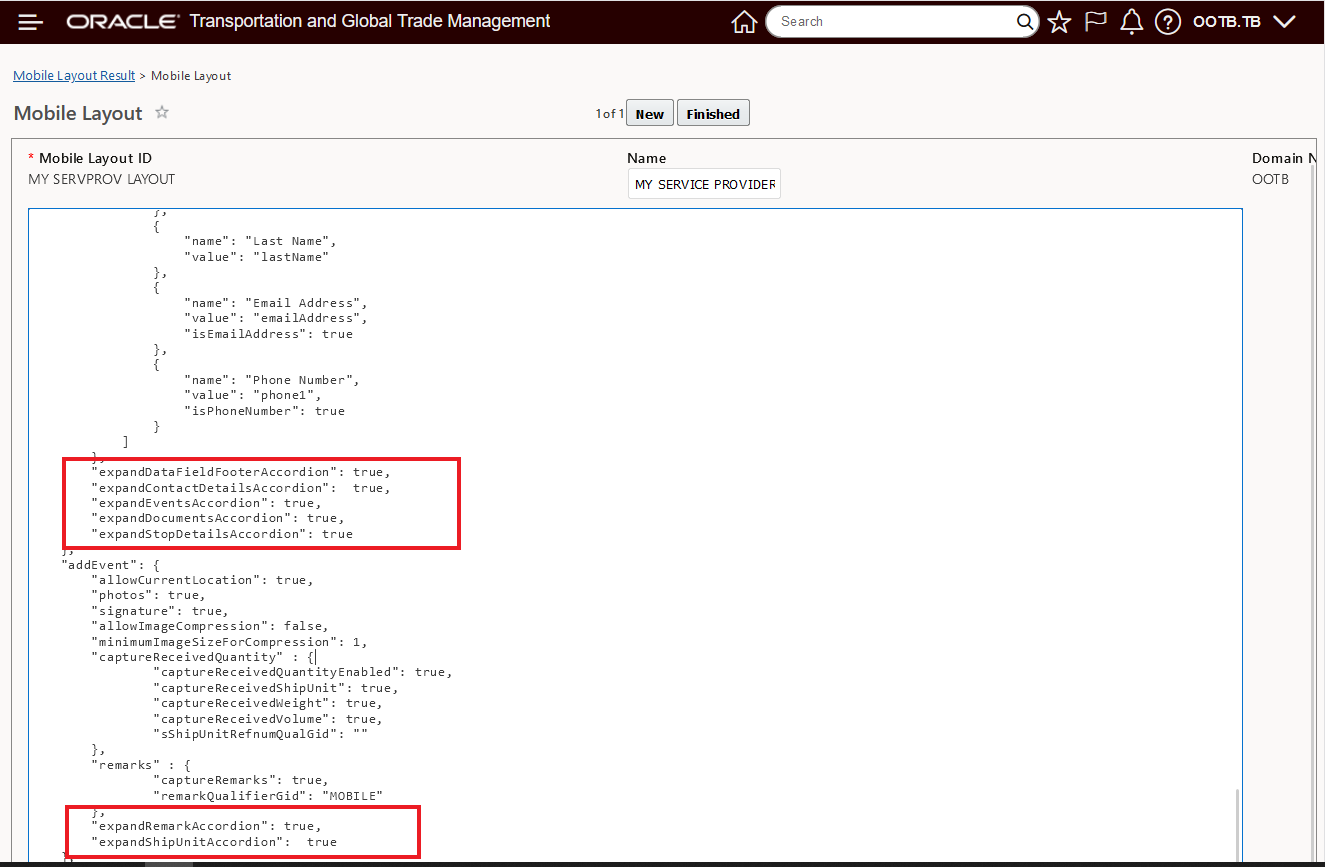1325x867 pixels.
Task: Click the "isPhoneNumber": true line
Action: coord(264,411)
